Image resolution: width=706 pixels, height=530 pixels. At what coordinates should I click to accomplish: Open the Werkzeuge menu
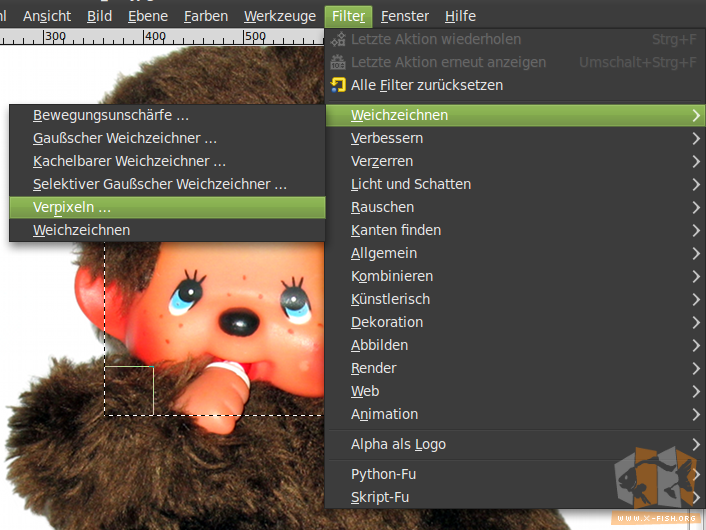click(280, 16)
